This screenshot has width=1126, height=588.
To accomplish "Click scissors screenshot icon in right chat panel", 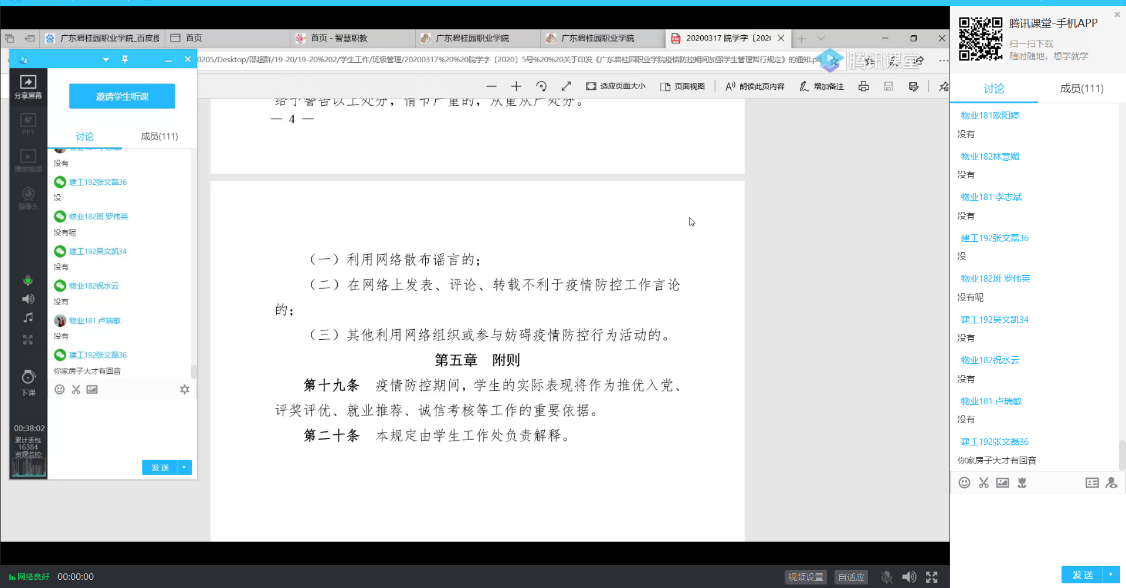I will click(984, 482).
